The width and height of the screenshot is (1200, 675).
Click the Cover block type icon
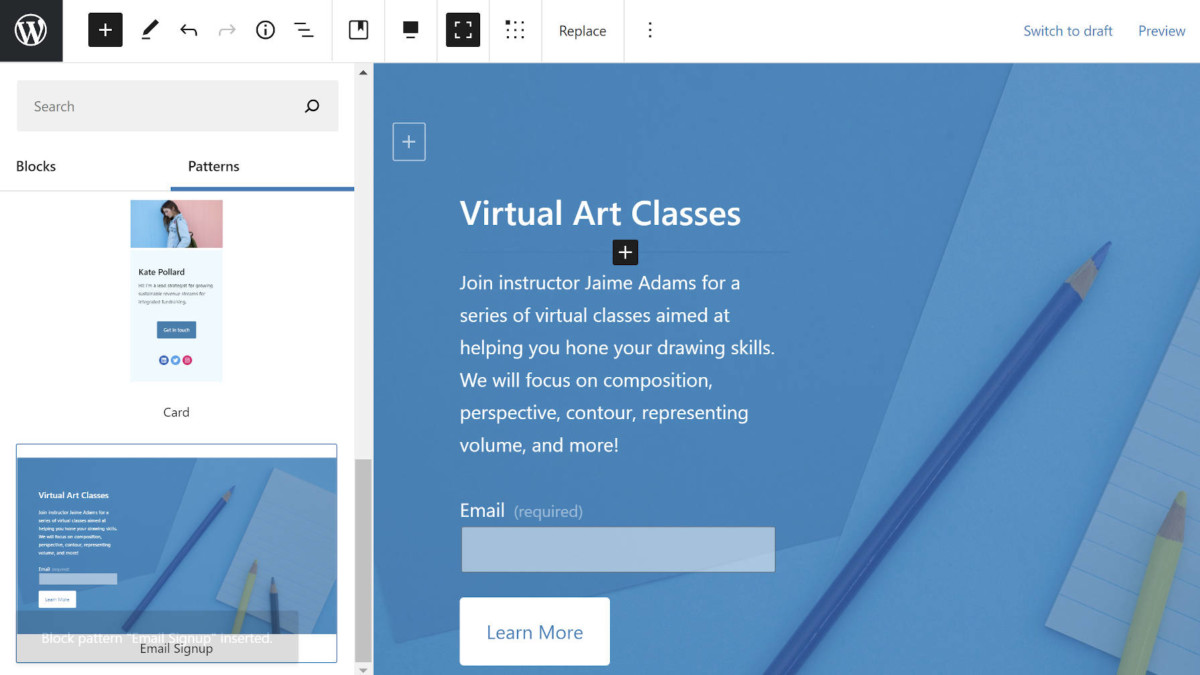[x=358, y=31]
